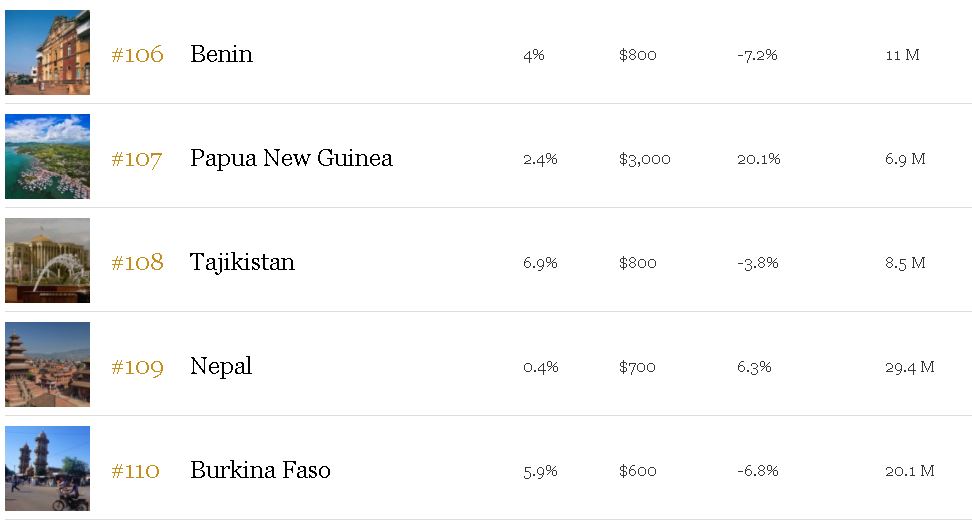Click the Benin building thumbnail

click(47, 53)
